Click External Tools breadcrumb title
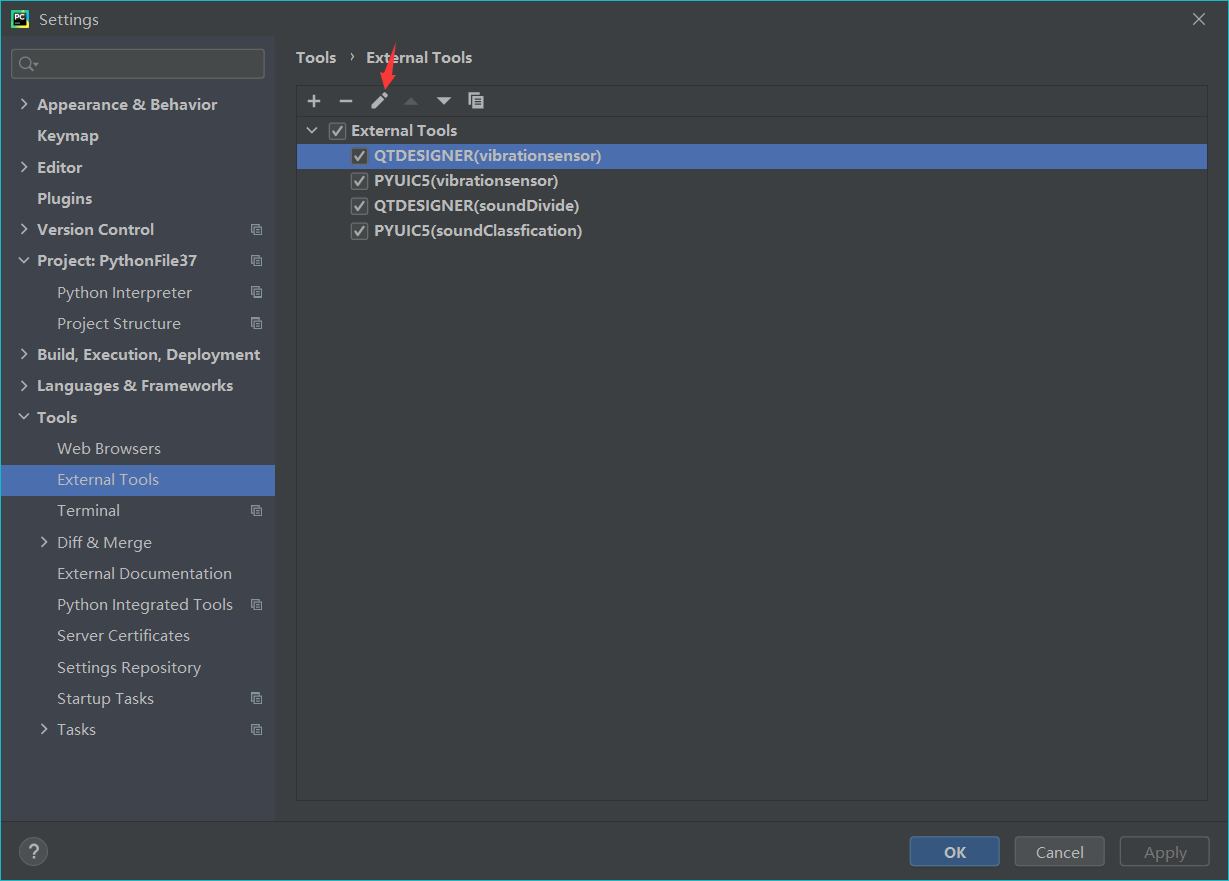The image size is (1229, 881). coord(419,58)
